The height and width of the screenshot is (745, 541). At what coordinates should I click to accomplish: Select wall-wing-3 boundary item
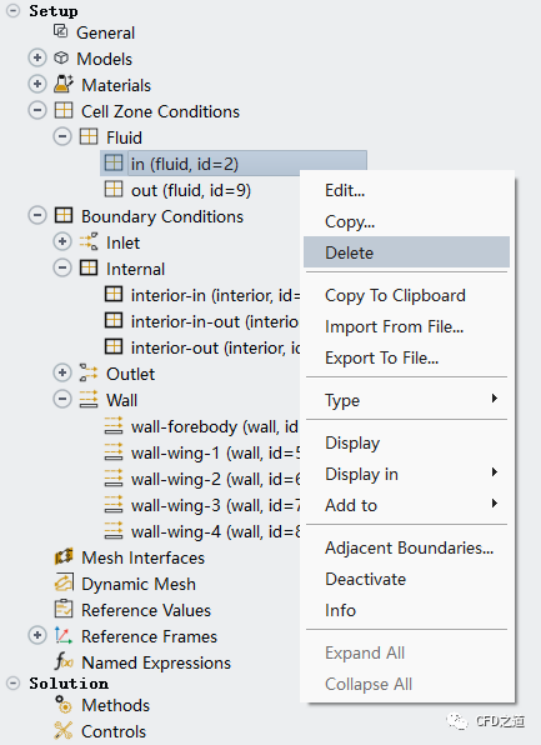tap(202, 505)
